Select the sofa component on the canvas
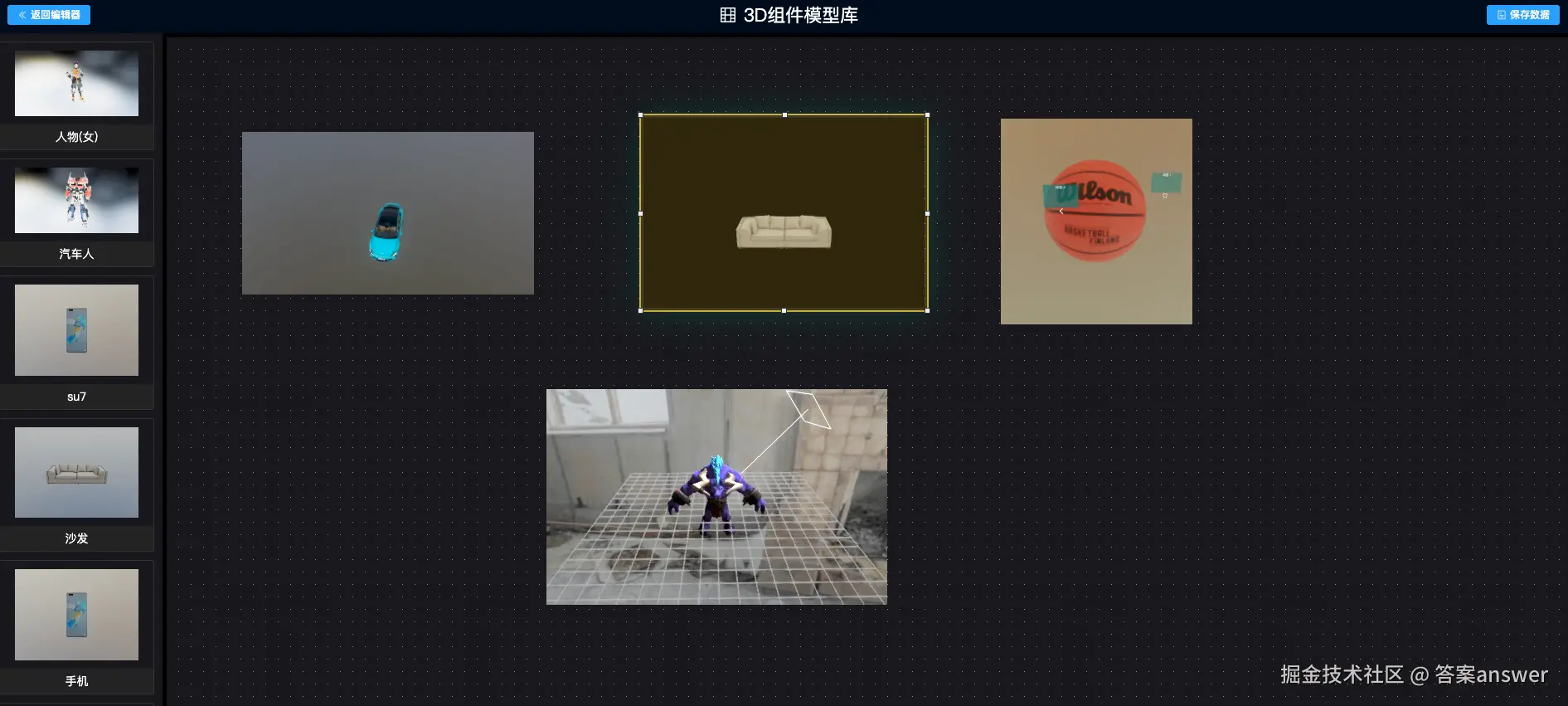Image resolution: width=1568 pixels, height=706 pixels. pyautogui.click(x=784, y=213)
